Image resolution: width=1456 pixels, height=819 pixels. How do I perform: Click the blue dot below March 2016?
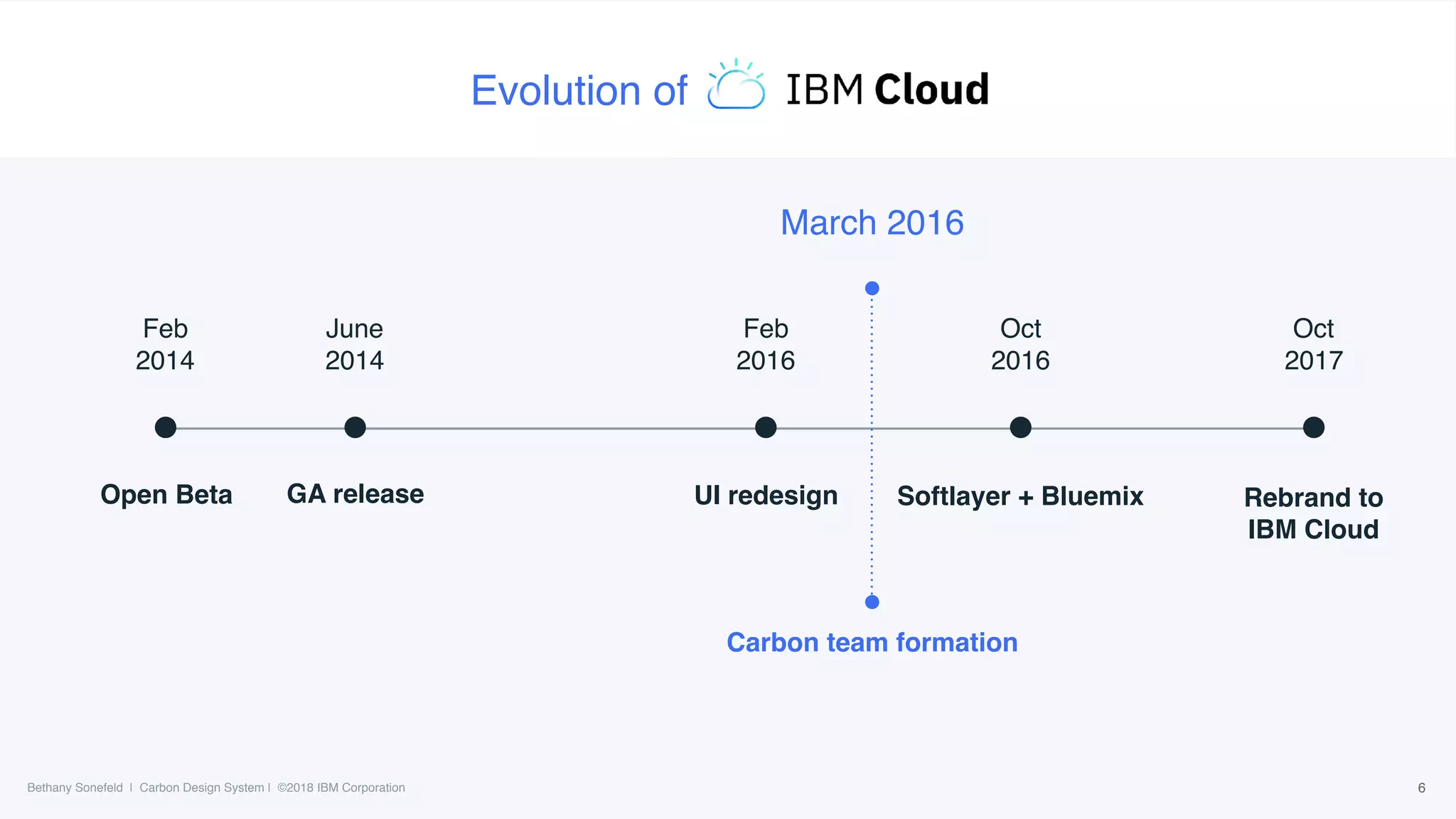click(872, 288)
